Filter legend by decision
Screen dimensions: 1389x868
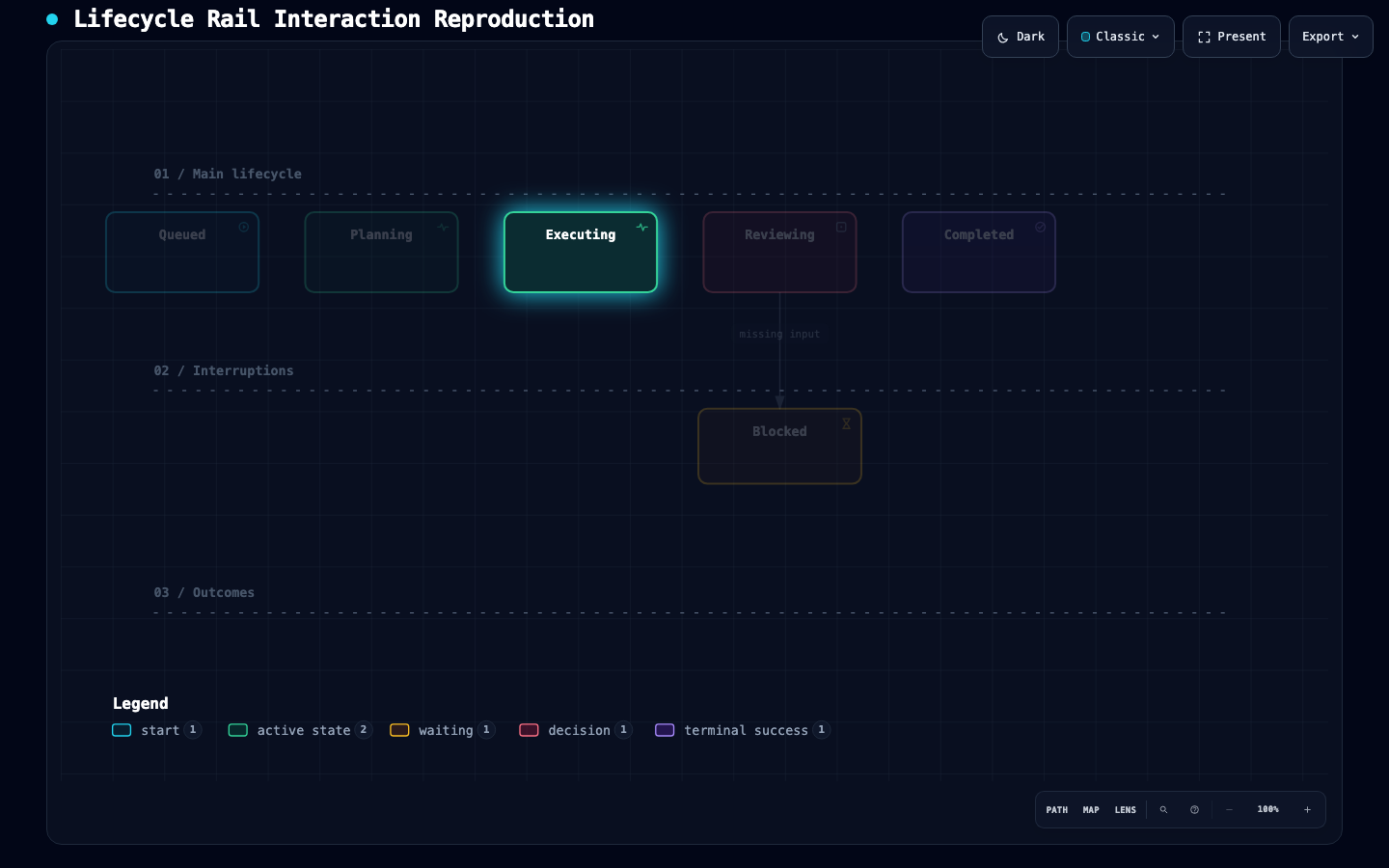(575, 730)
